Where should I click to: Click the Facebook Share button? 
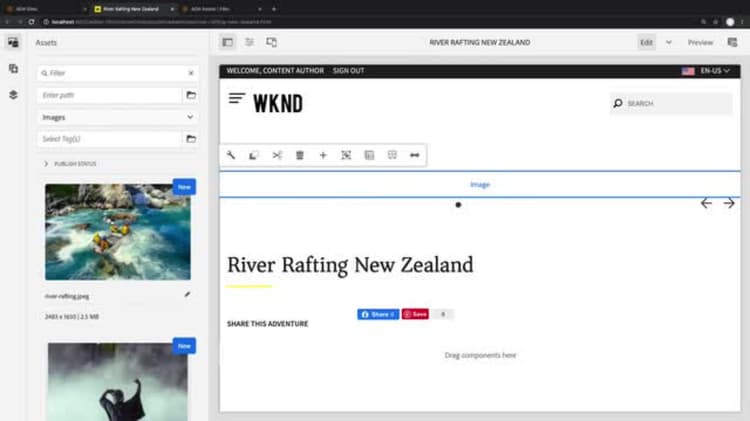pyautogui.click(x=378, y=314)
